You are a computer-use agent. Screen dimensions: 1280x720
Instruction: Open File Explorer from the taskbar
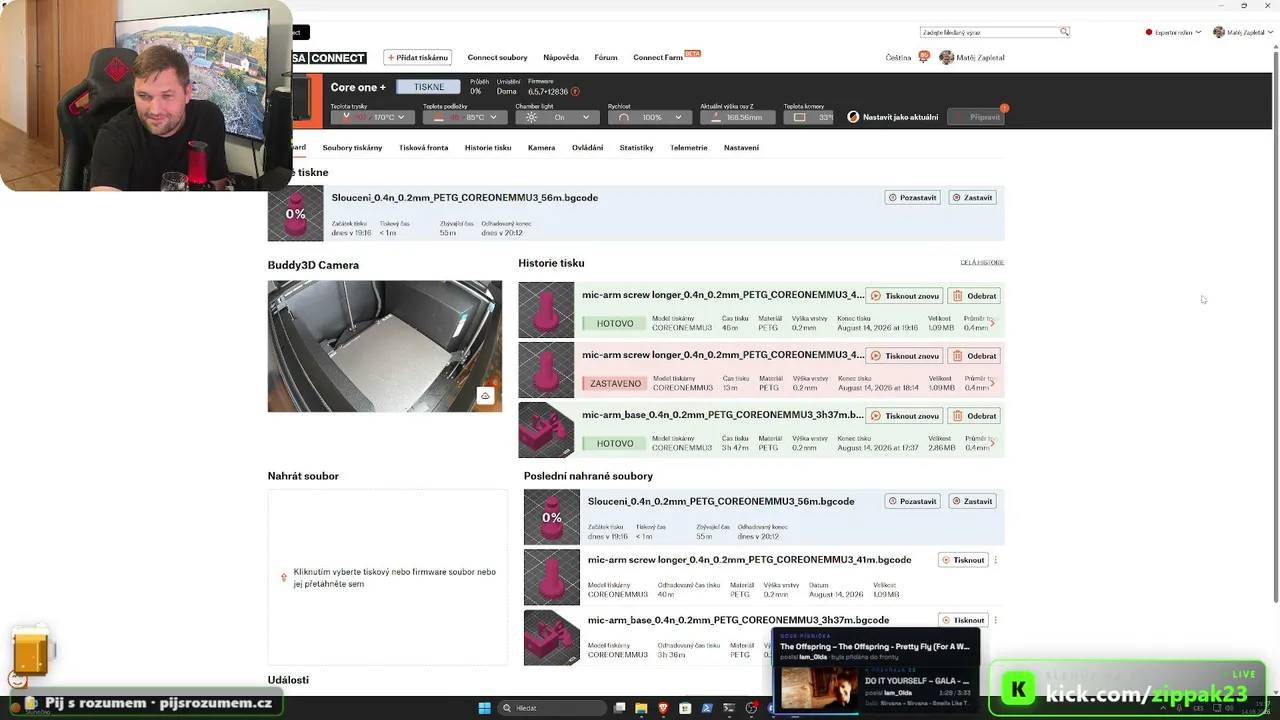coord(641,708)
